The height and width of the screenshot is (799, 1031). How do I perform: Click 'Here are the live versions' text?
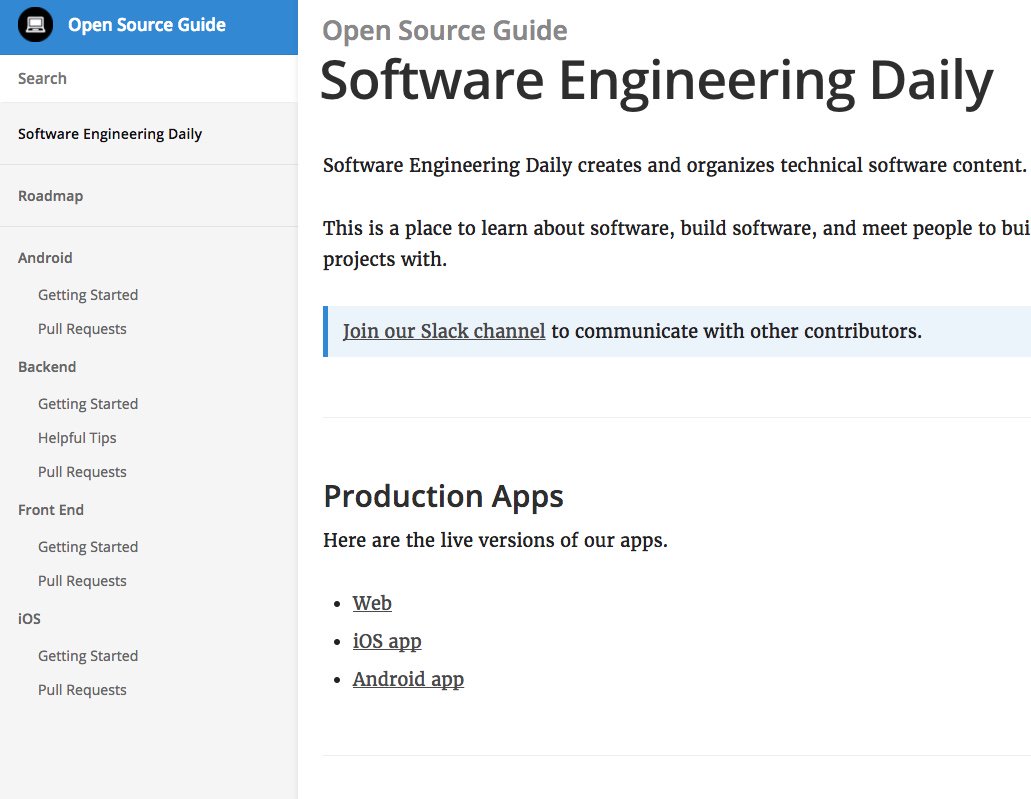tap(495, 541)
